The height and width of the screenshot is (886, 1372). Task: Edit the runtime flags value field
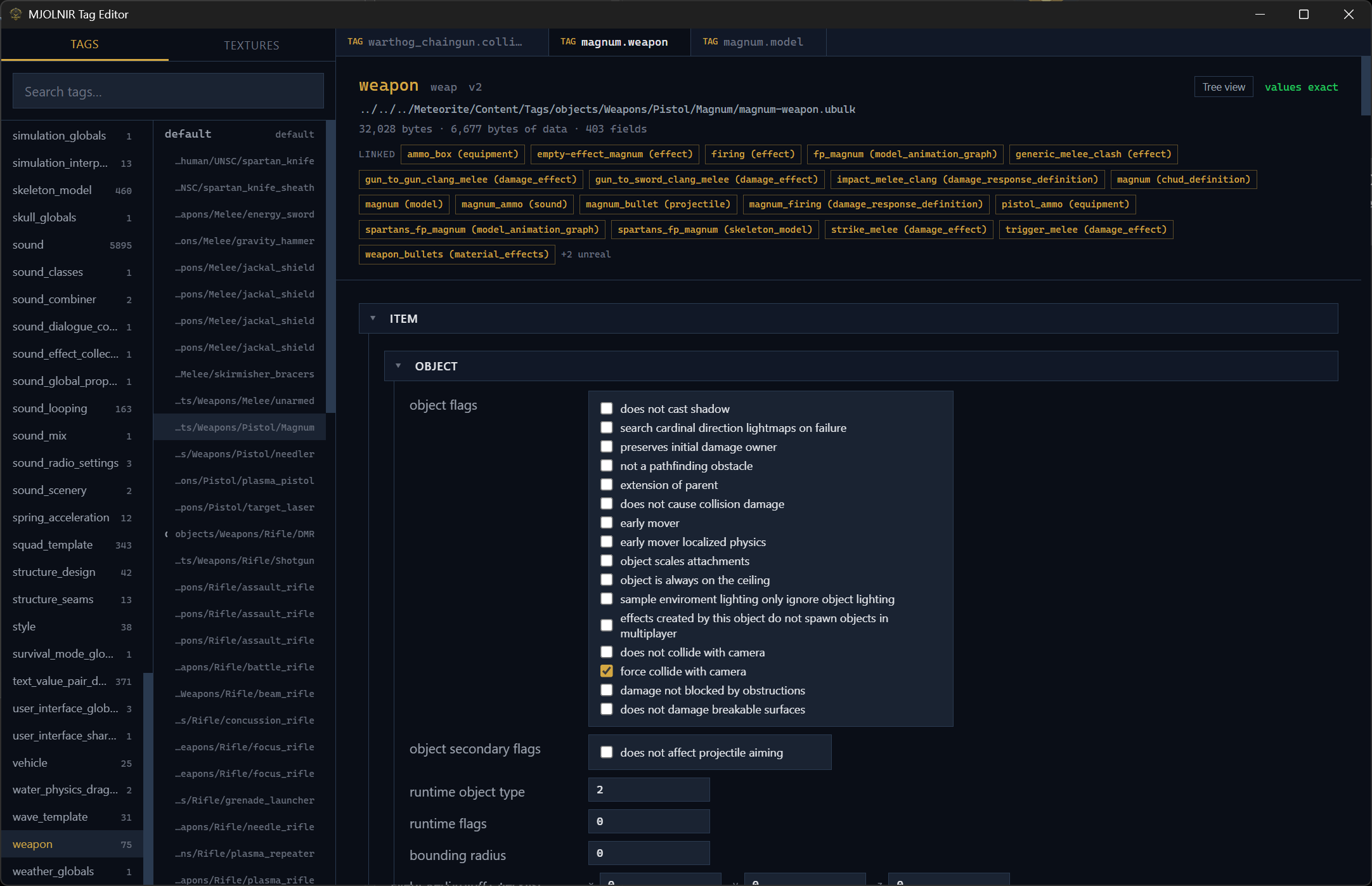tap(649, 821)
